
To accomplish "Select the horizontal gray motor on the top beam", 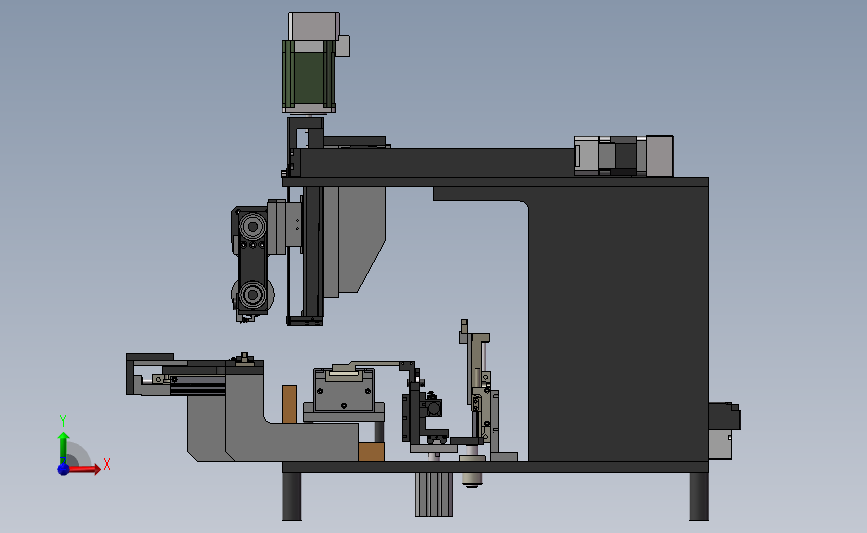I will (624, 155).
